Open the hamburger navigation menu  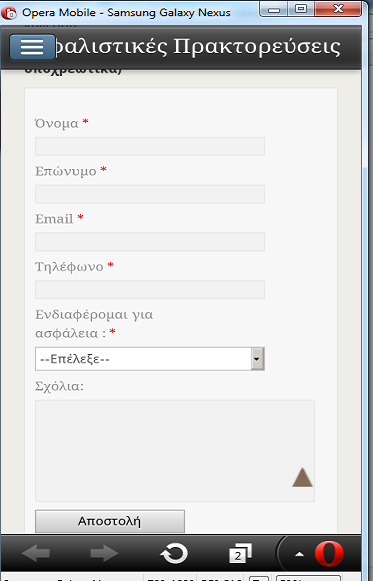coord(32,47)
